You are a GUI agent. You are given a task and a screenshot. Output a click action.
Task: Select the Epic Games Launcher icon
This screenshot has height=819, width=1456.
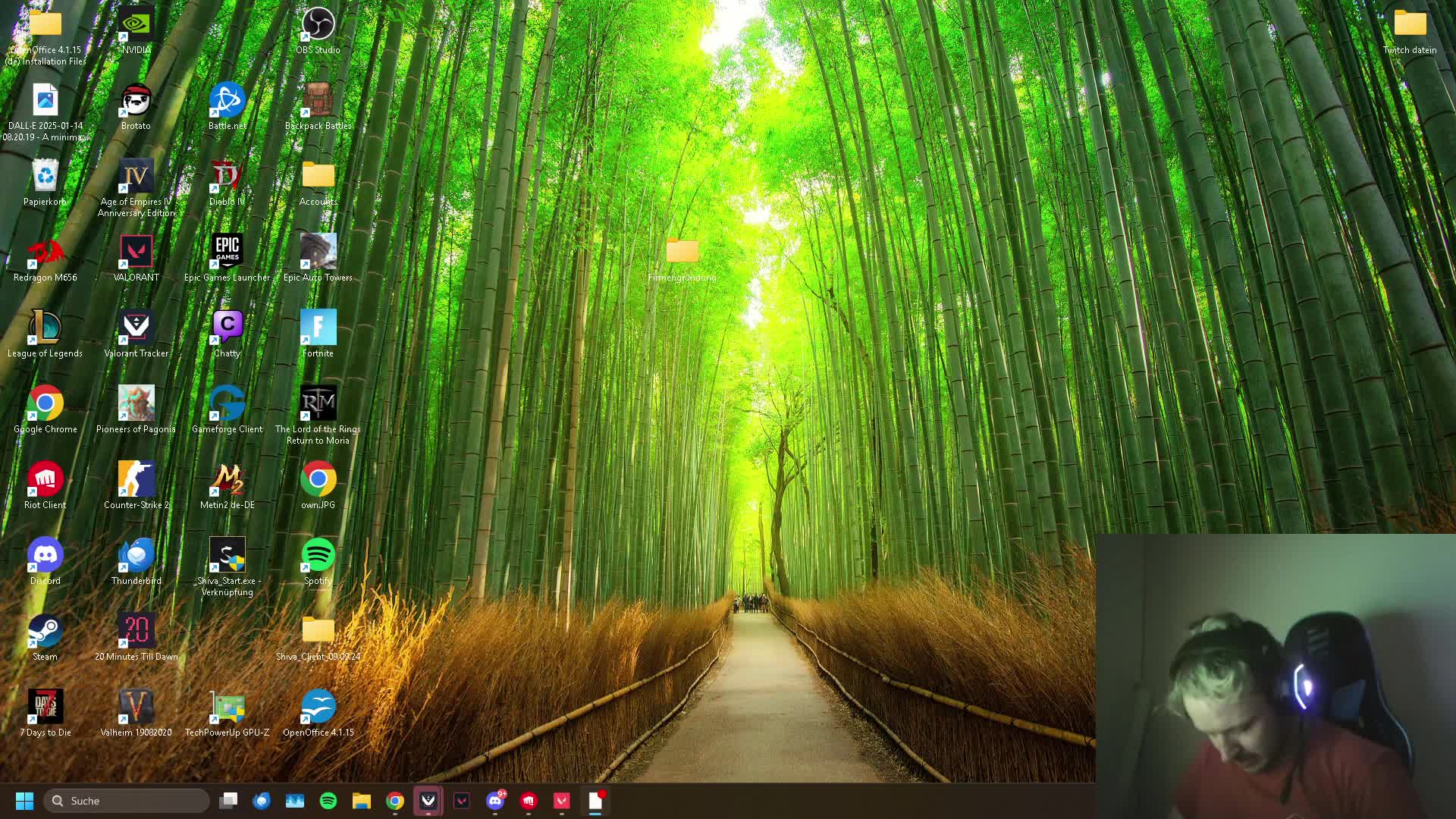click(x=227, y=258)
